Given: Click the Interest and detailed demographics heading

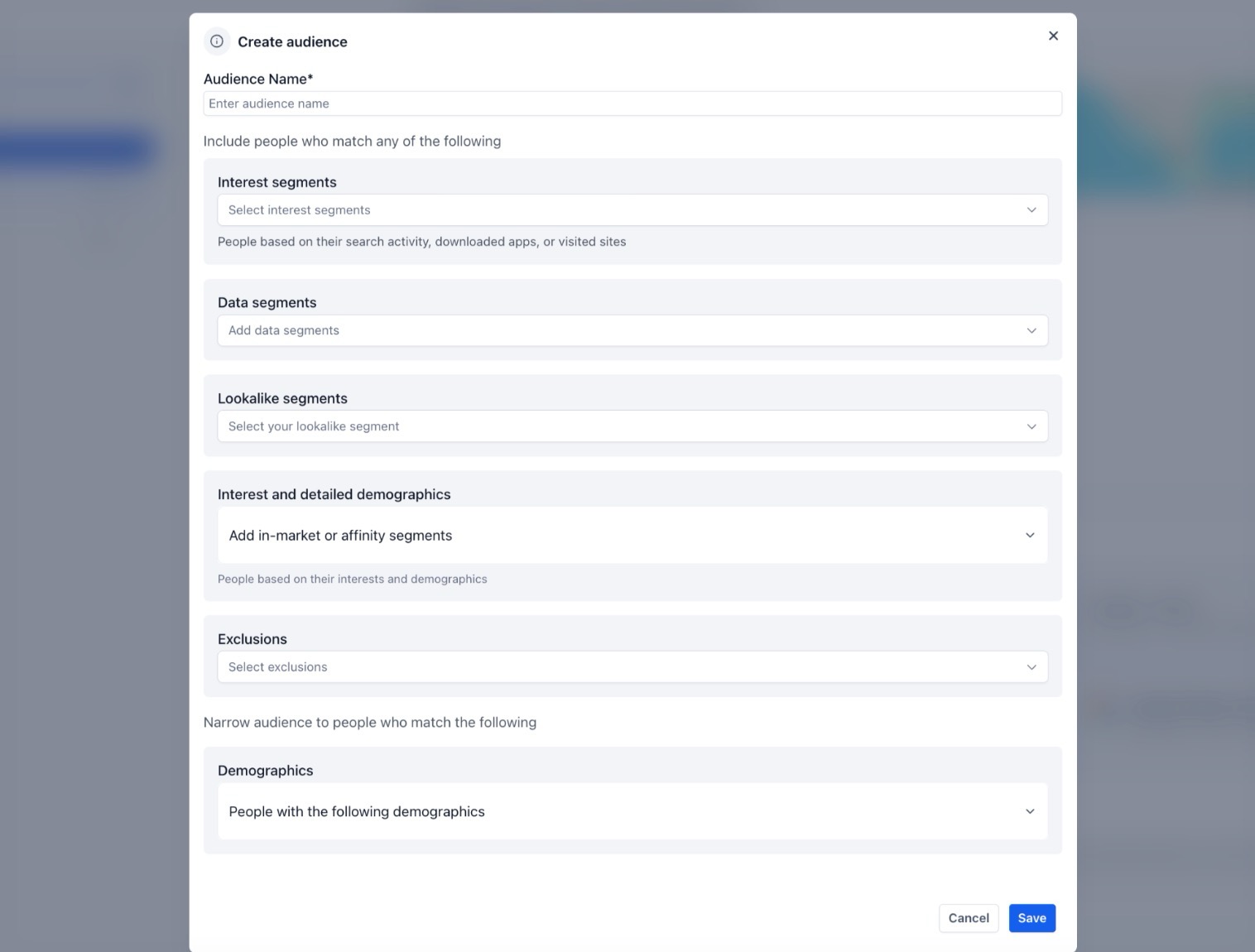Looking at the screenshot, I should coord(334,495).
